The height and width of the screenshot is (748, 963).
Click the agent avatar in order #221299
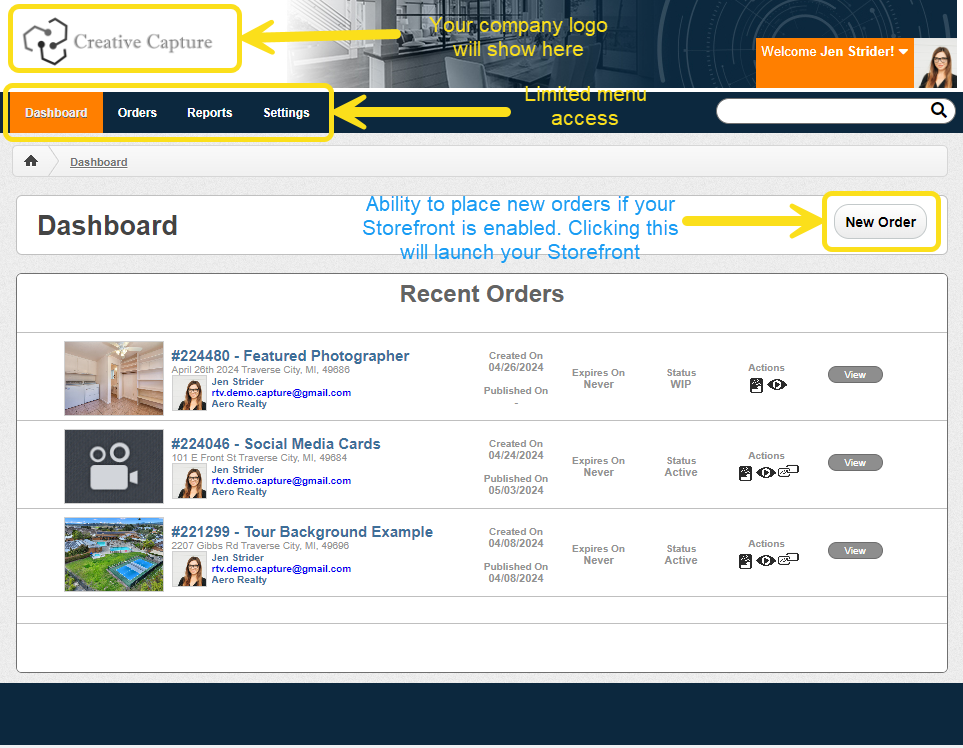[x=190, y=569]
